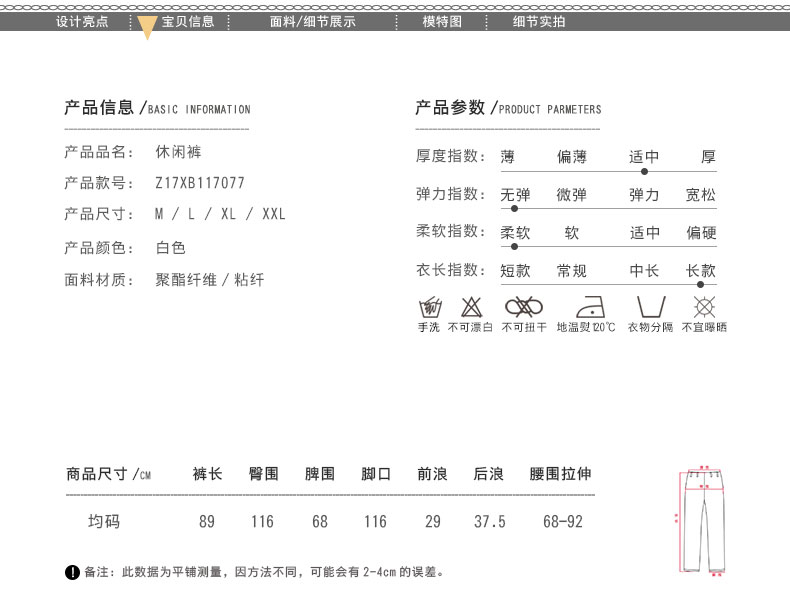Click the waist stretch value 68-92
Screen dimensions: 790x591
pyautogui.click(x=563, y=522)
